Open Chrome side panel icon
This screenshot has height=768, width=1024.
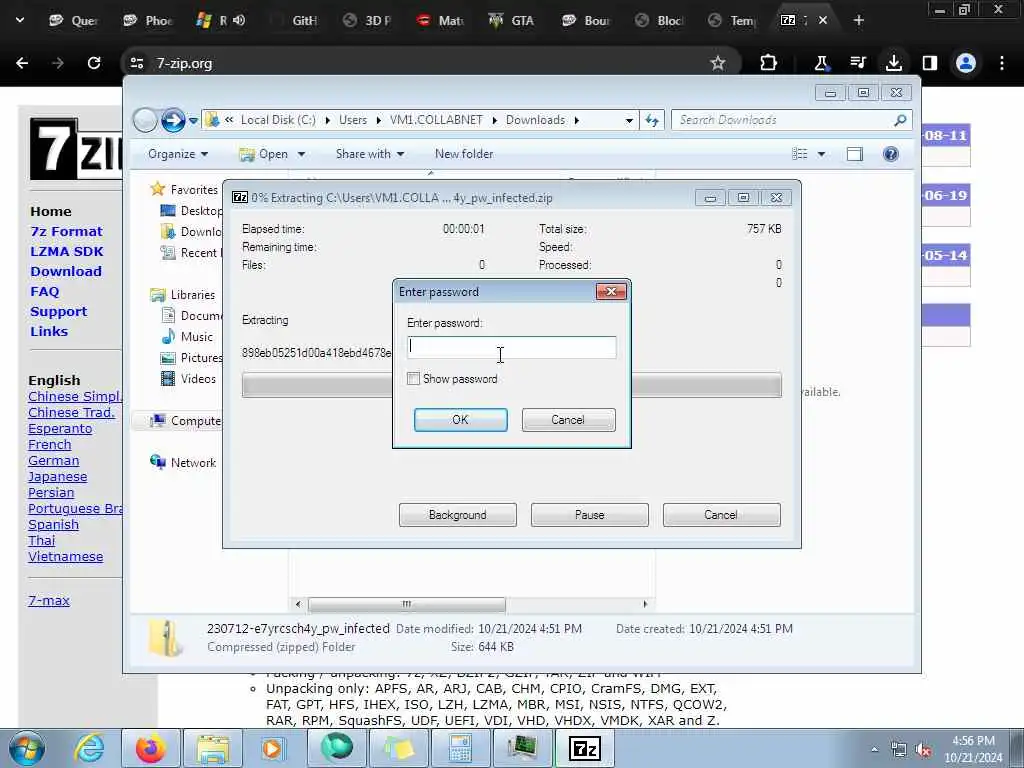point(929,63)
